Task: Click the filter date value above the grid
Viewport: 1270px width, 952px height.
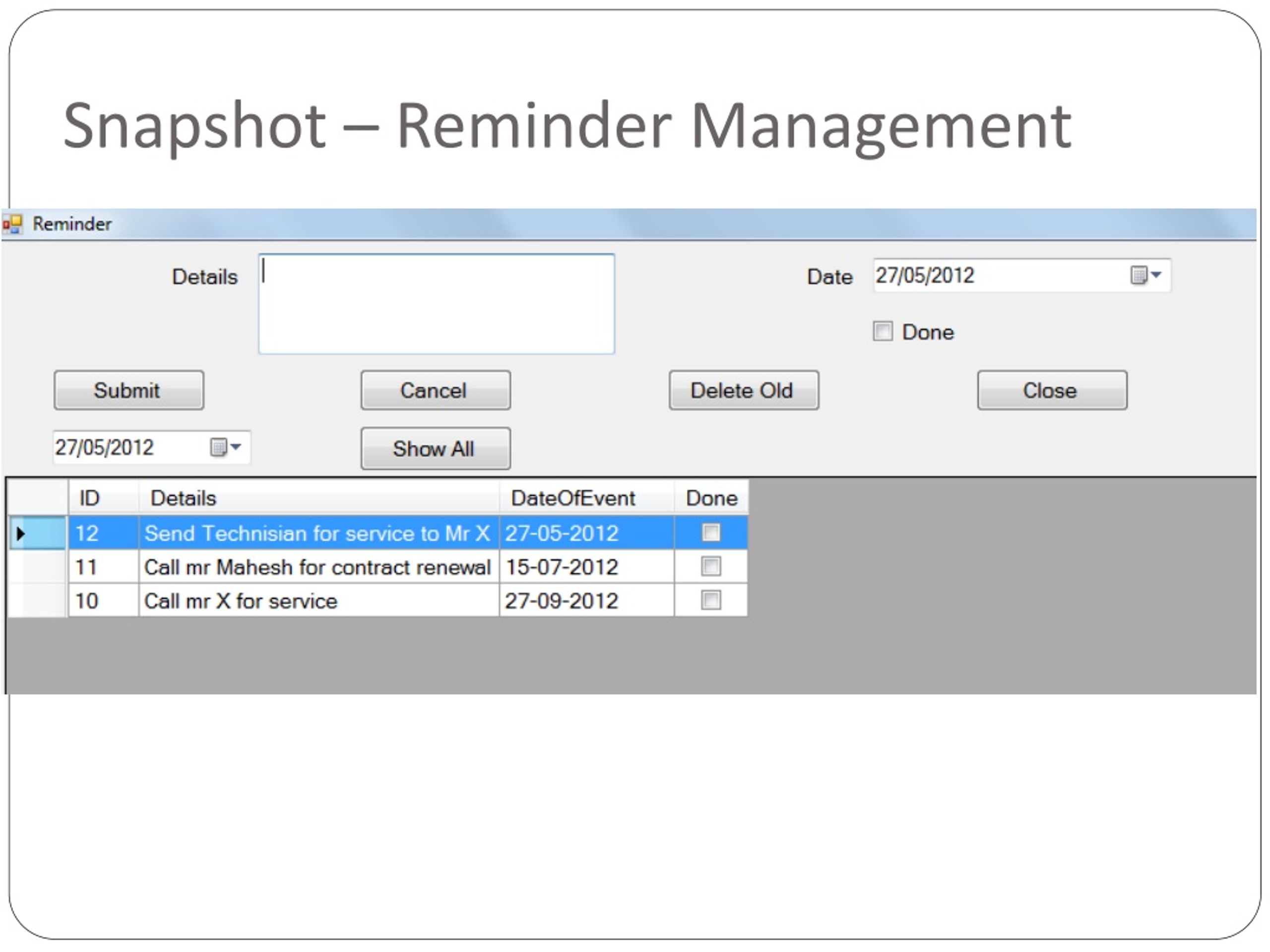Action: click(x=105, y=448)
